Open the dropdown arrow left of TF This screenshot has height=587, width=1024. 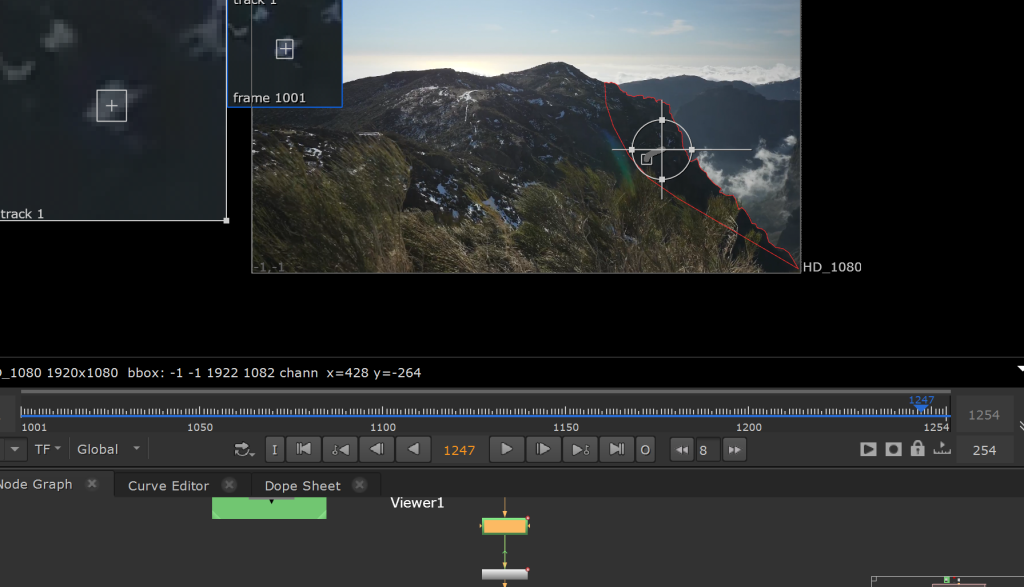click(x=14, y=449)
